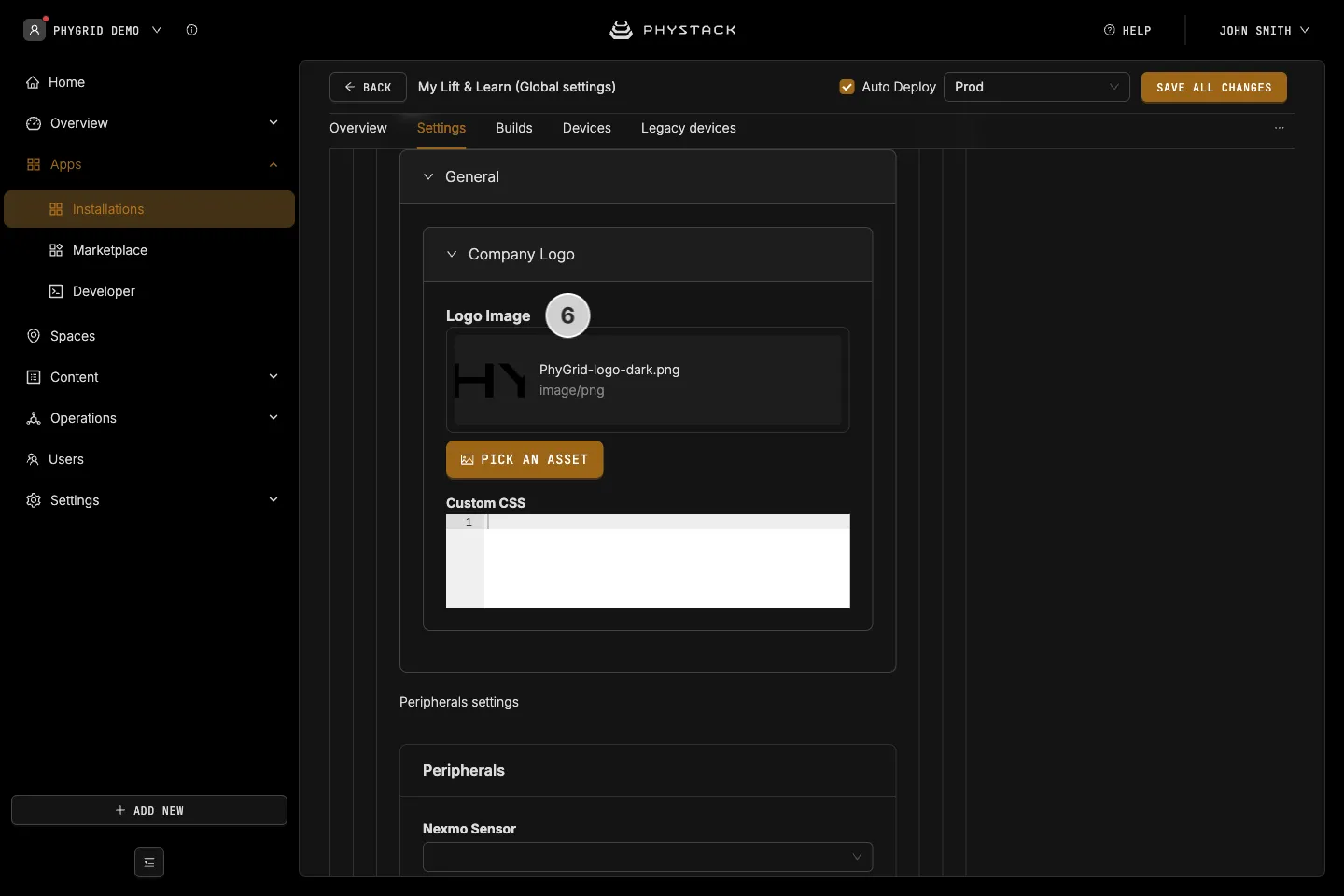Click the Spaces location pin icon
This screenshot has height=896, width=1344.
pos(34,336)
